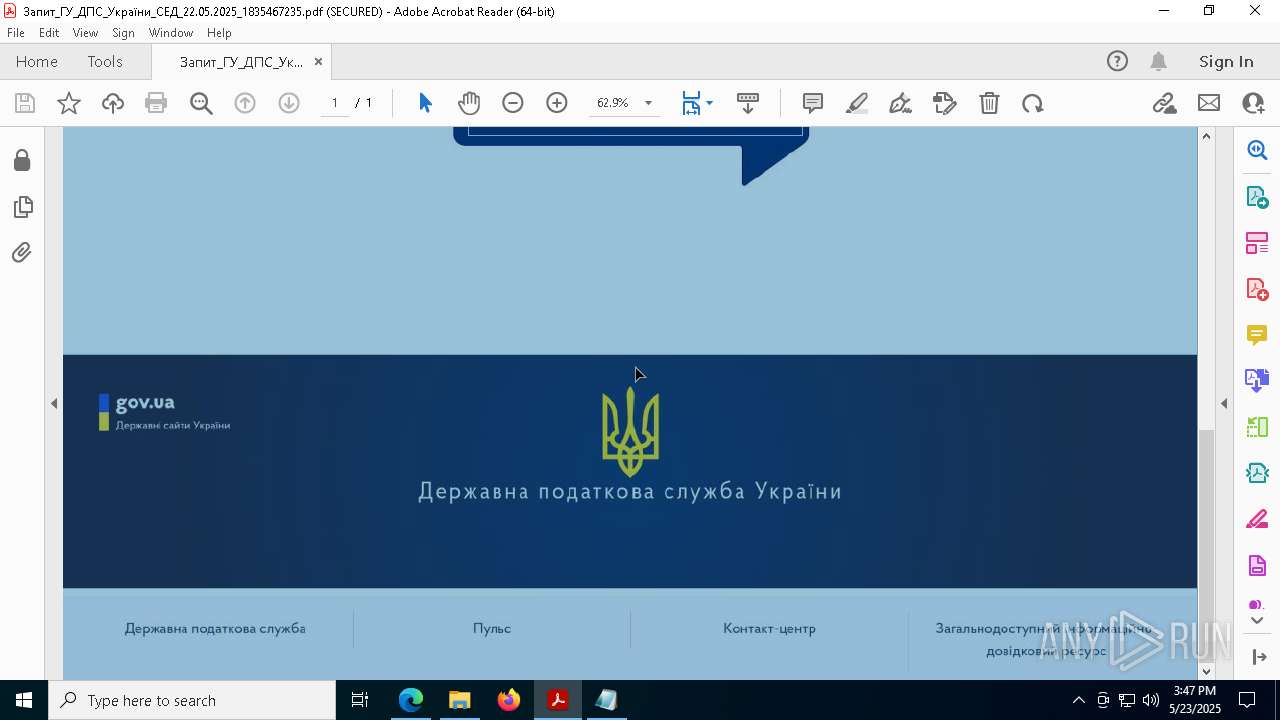Open the Fill & Sign sidebar tool

pyautogui.click(x=1257, y=520)
